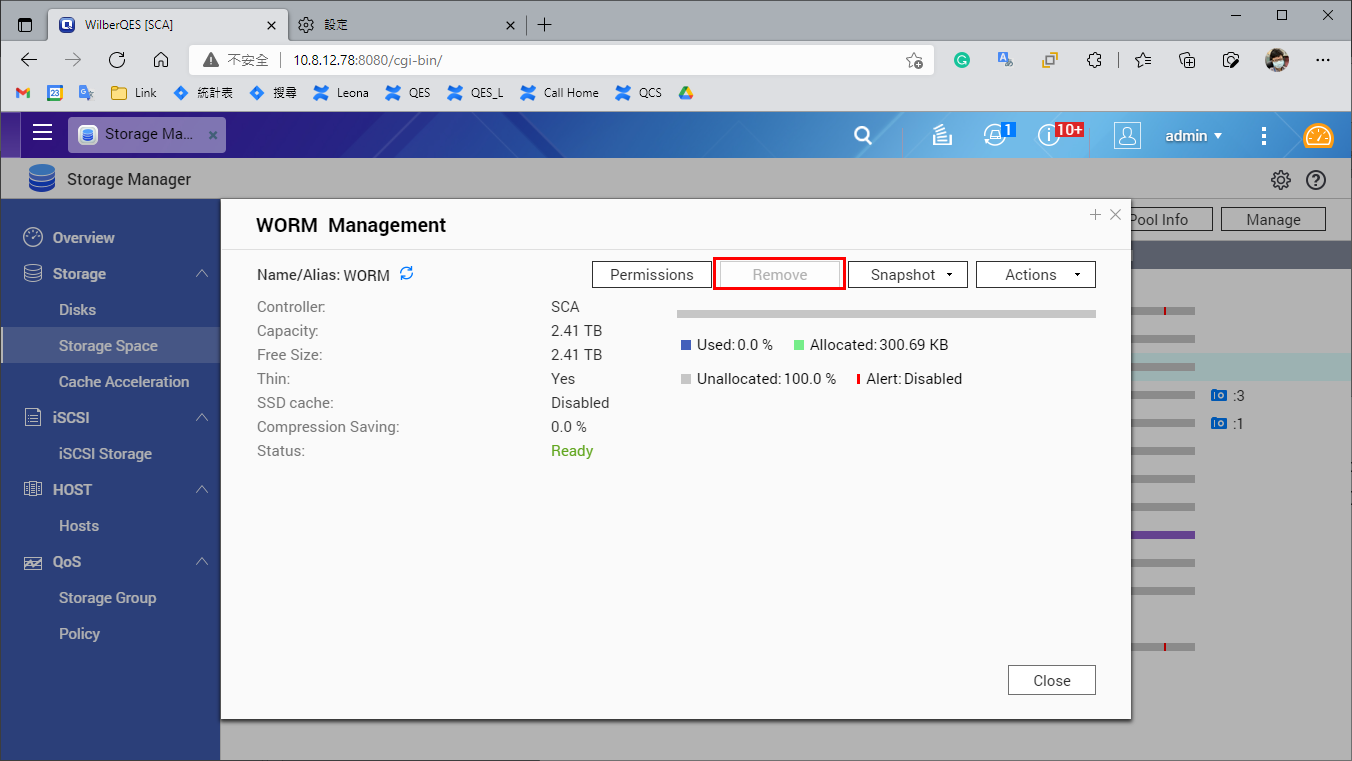
Task: Close the WORM Management dialog
Action: click(x=1051, y=680)
